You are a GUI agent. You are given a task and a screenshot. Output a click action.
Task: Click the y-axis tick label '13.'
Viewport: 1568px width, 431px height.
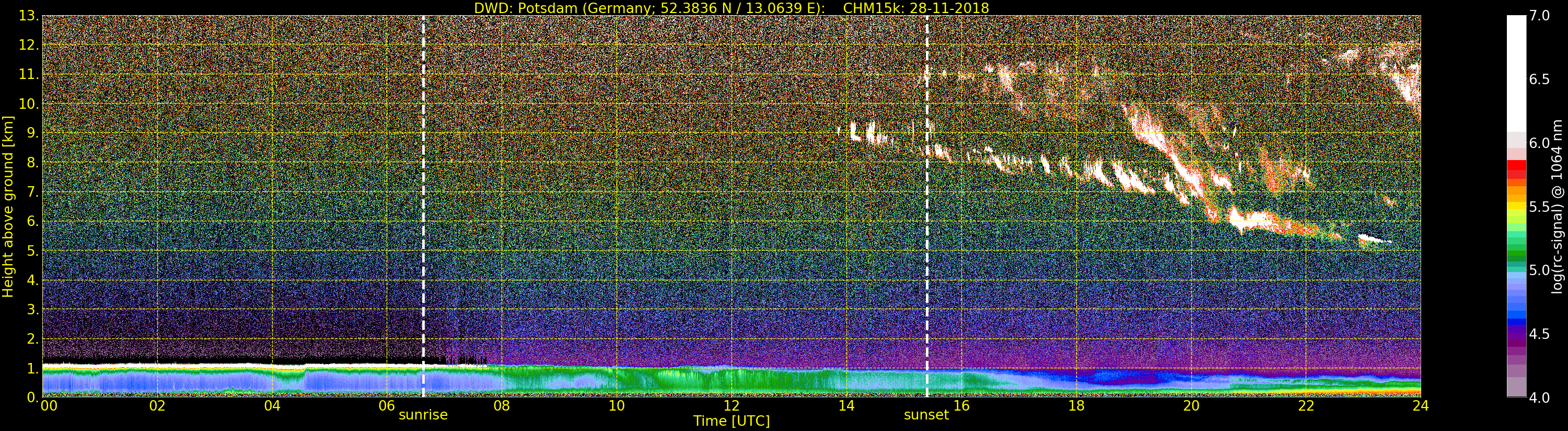pos(29,16)
